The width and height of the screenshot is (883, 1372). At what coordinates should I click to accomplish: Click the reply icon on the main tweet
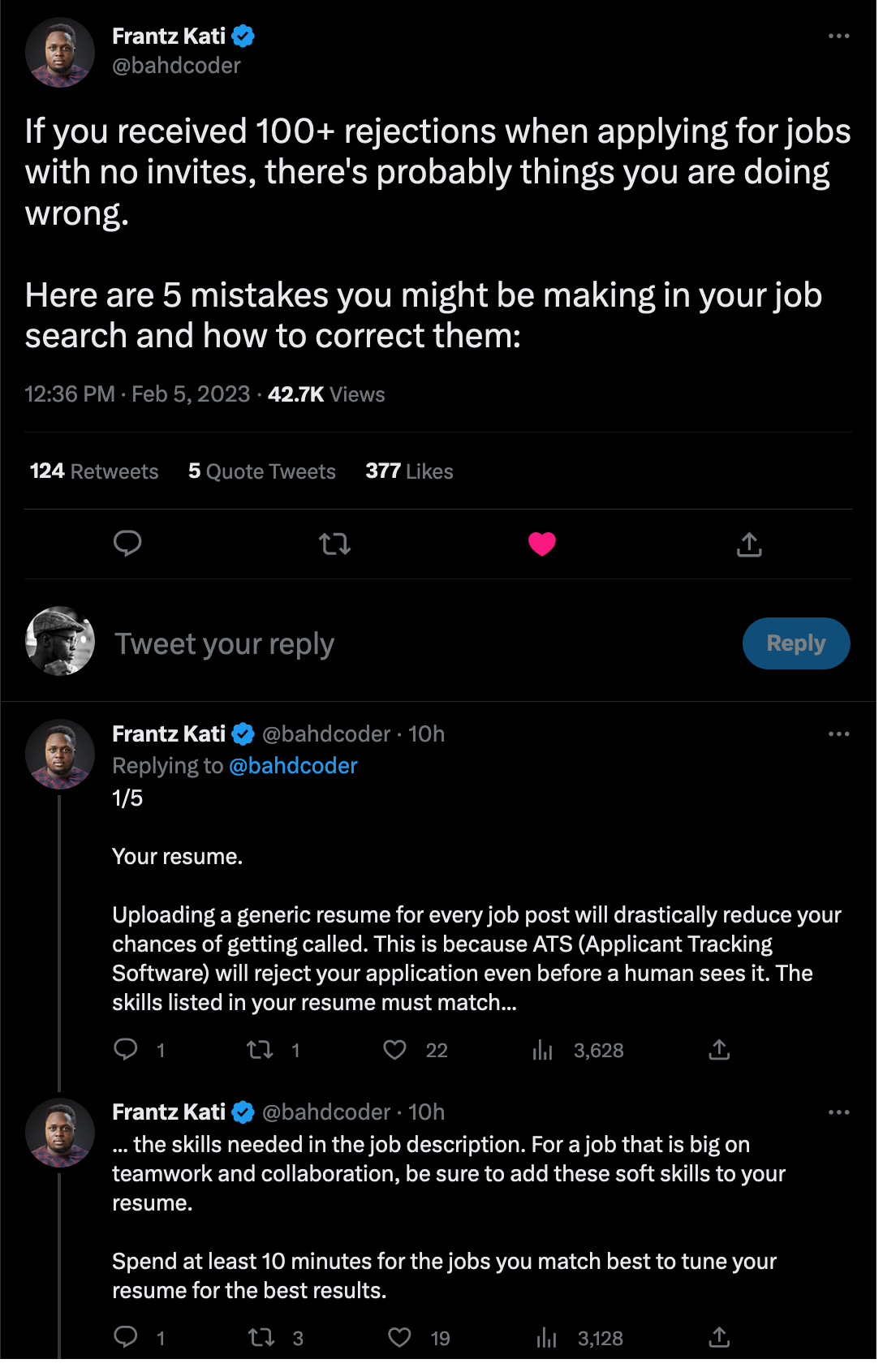(127, 543)
